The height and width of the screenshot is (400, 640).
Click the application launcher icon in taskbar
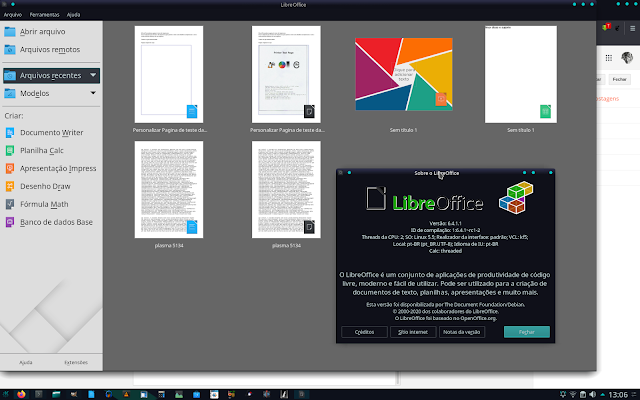6,394
